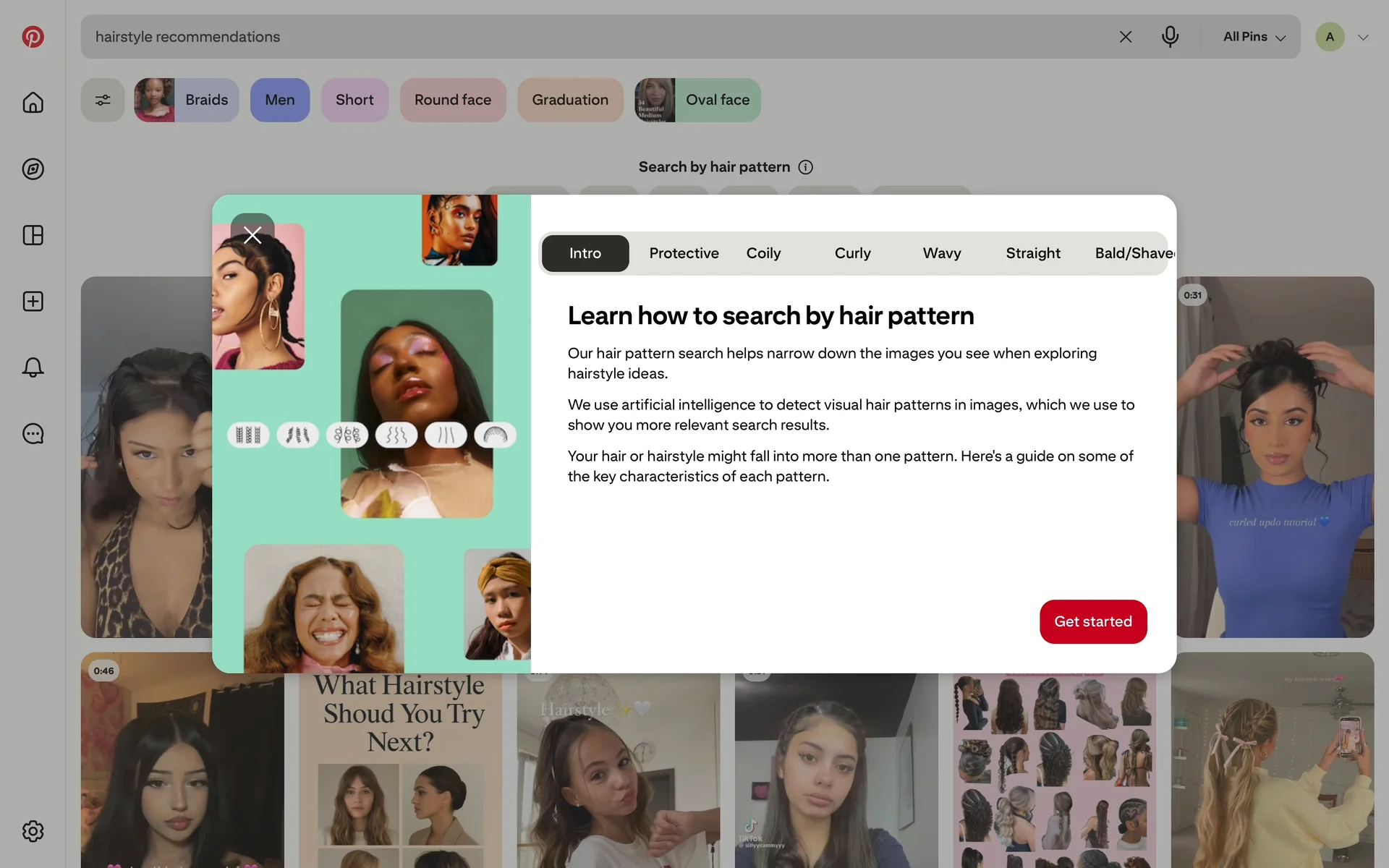This screenshot has height=868, width=1389.
Task: Go to Home feed icon
Action: pos(33,103)
